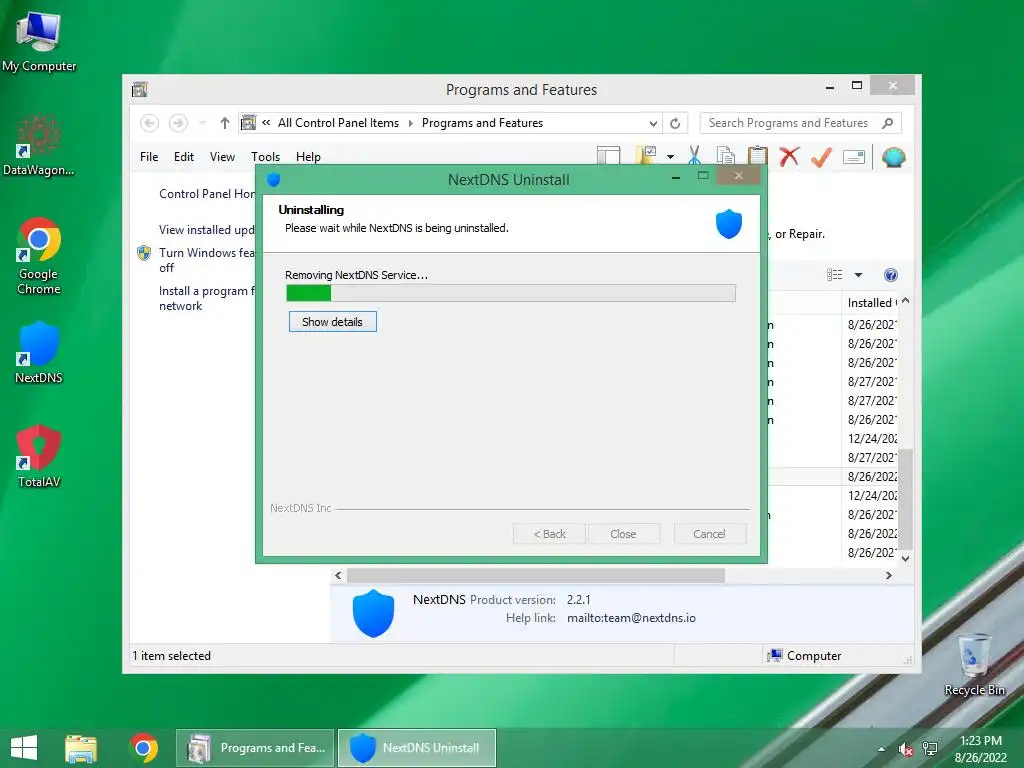This screenshot has height=768, width=1024.
Task: Click the horizontal scrollbar thumb
Action: (536, 575)
